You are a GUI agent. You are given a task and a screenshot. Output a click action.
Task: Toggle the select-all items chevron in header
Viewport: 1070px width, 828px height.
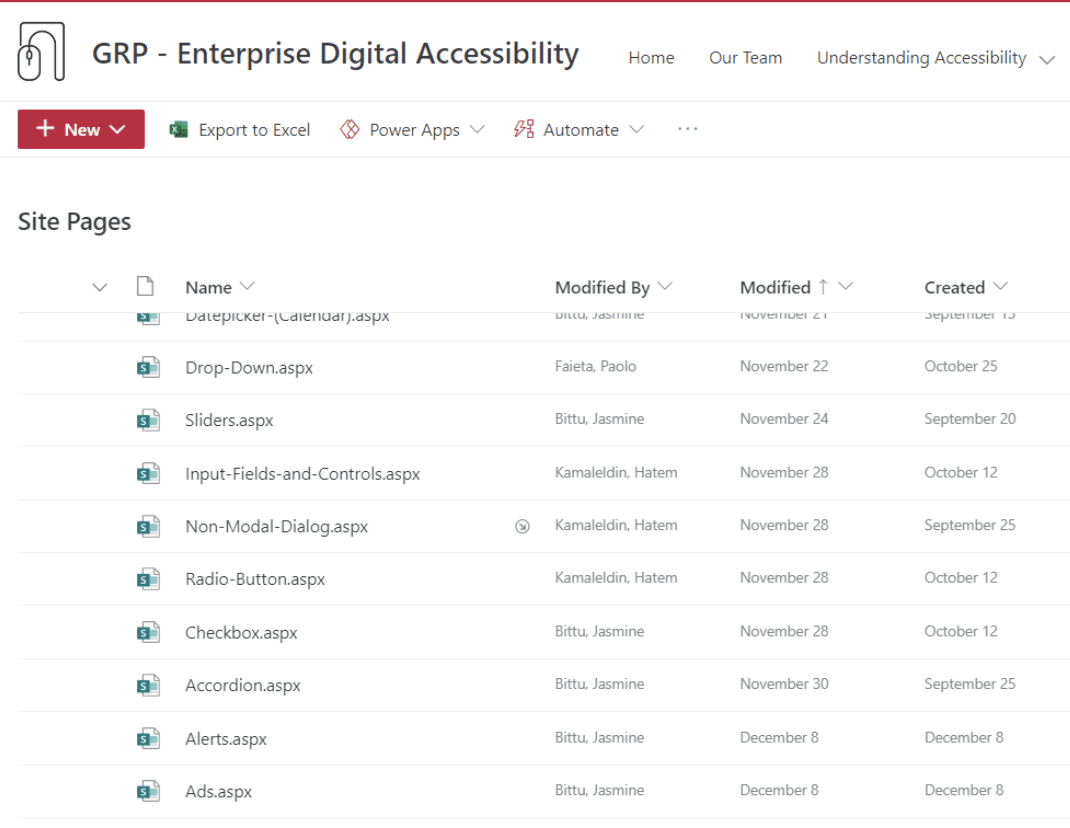(x=99, y=288)
